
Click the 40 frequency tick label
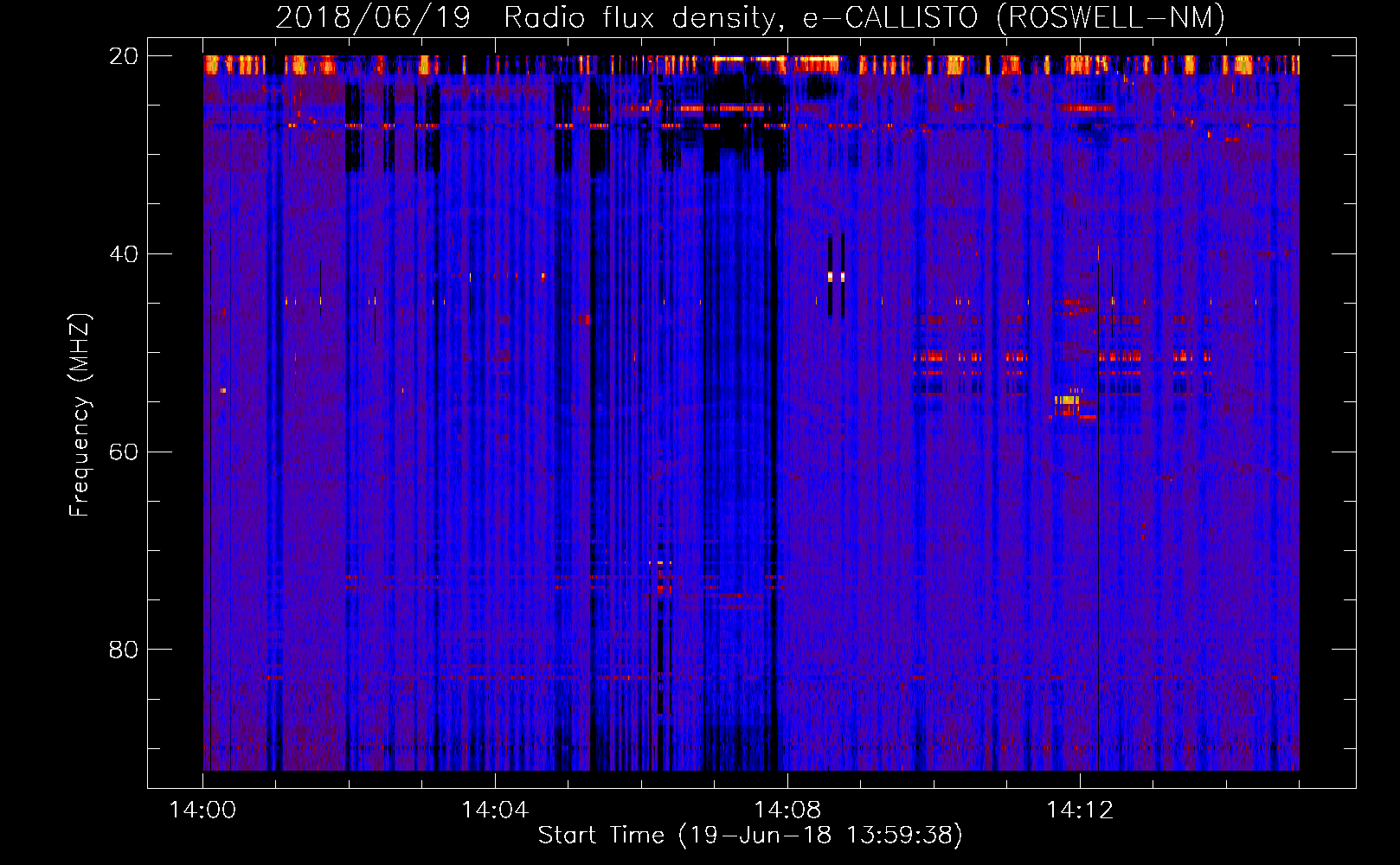[x=124, y=254]
